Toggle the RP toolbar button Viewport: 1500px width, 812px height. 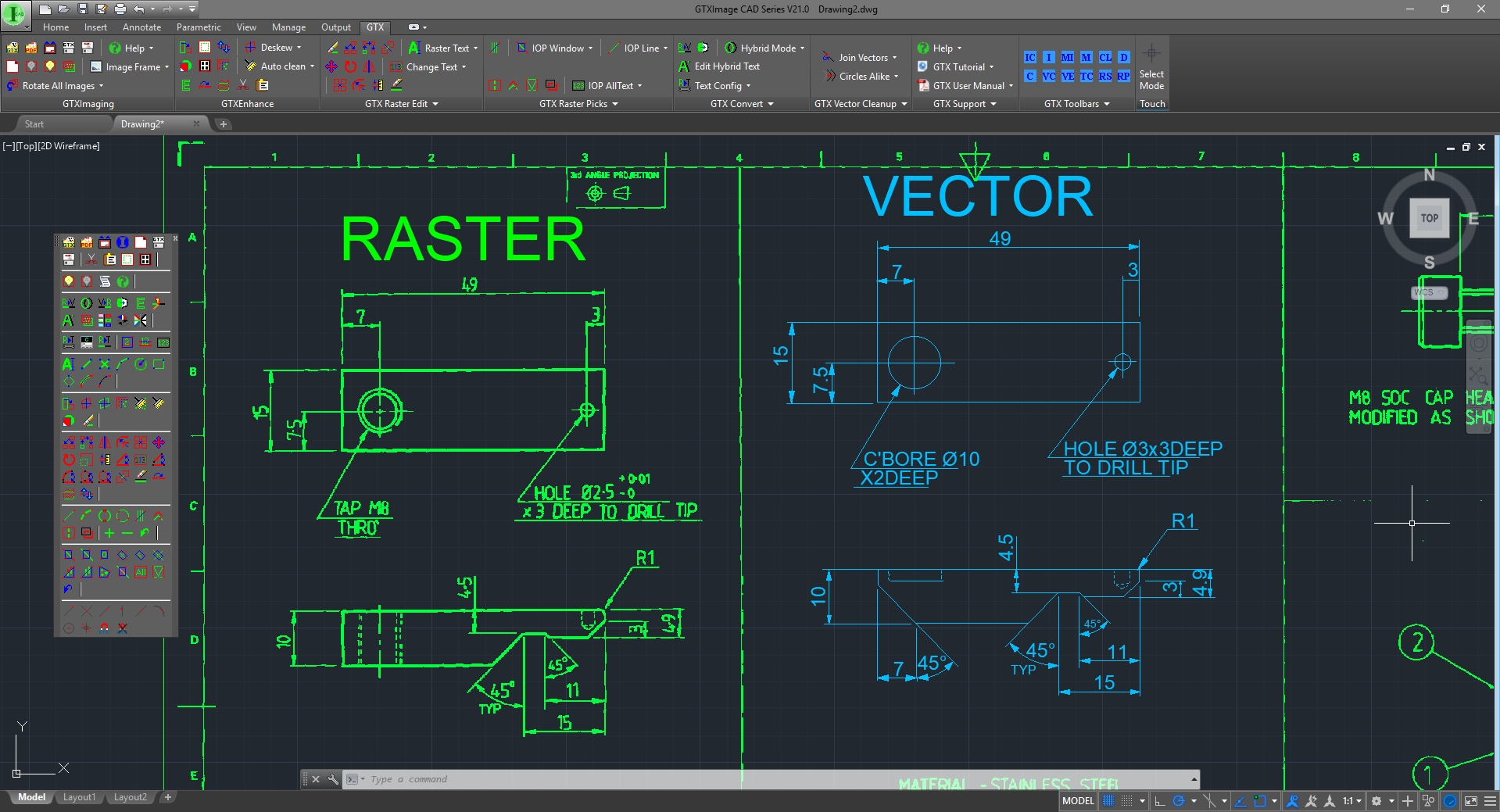point(1123,76)
